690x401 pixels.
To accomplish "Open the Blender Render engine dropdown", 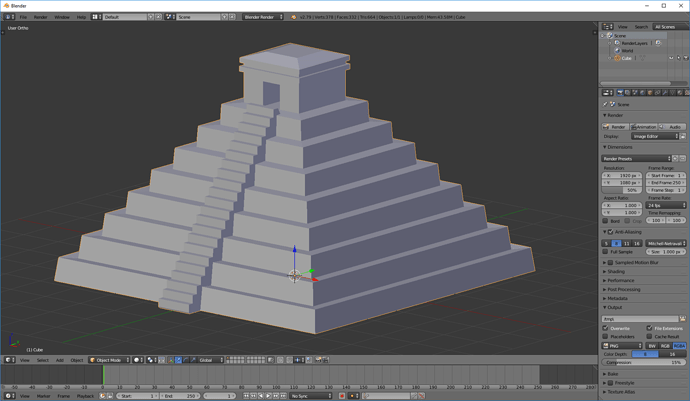I will coord(263,17).
